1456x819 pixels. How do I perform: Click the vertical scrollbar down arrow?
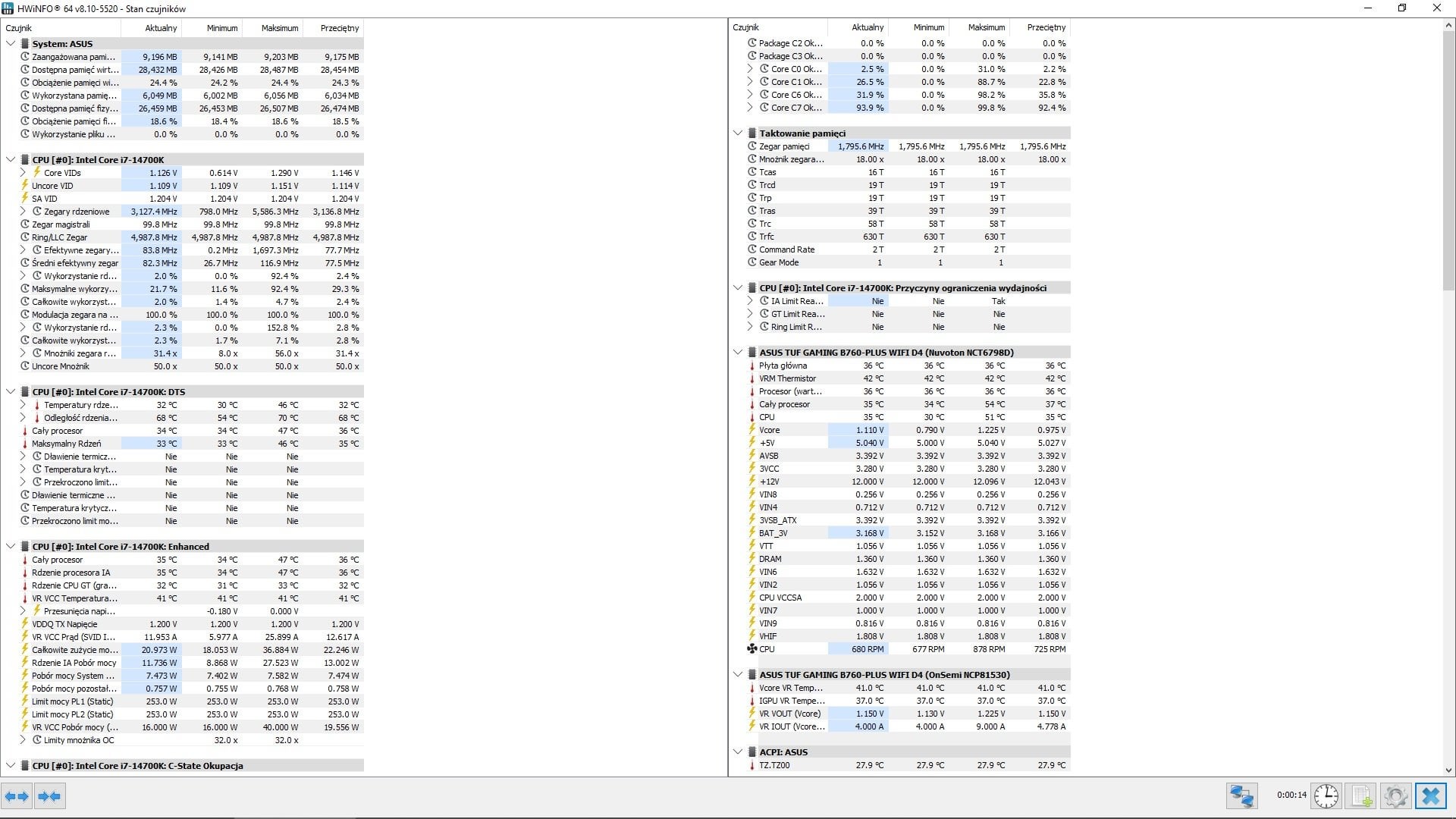tap(1448, 770)
